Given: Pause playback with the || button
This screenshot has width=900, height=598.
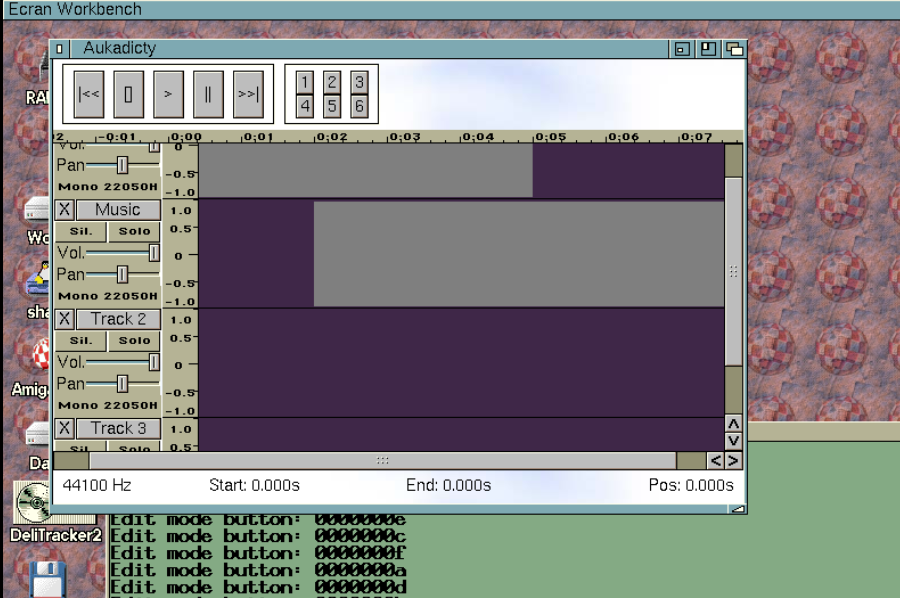Looking at the screenshot, I should (x=208, y=94).
